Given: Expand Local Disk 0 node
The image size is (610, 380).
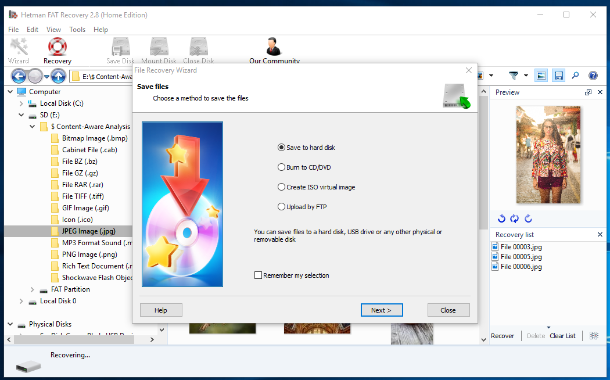Looking at the screenshot, I should (21, 301).
